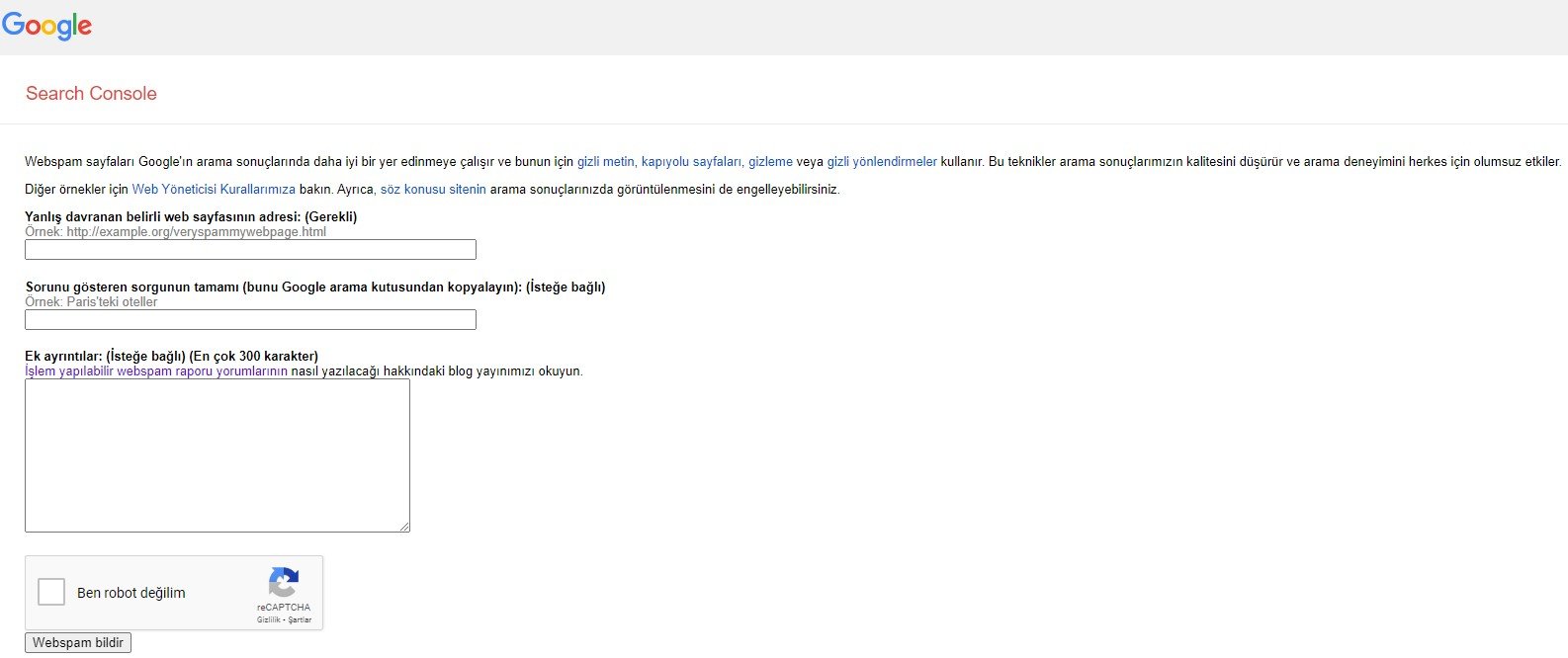
Task: Open the "gizleme" link
Action: pos(770,161)
